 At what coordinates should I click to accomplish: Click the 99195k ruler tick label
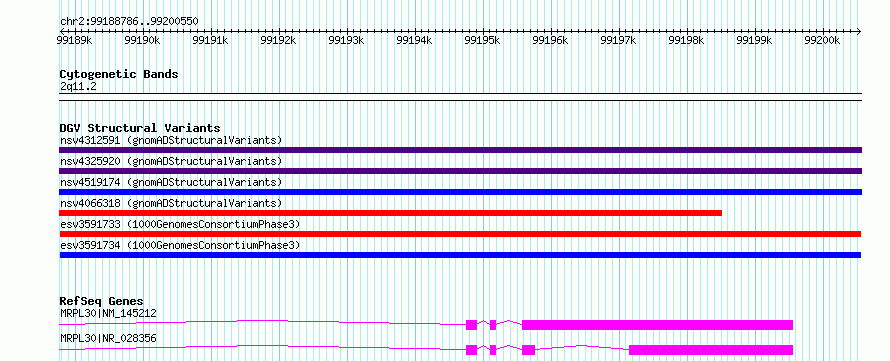click(x=482, y=40)
